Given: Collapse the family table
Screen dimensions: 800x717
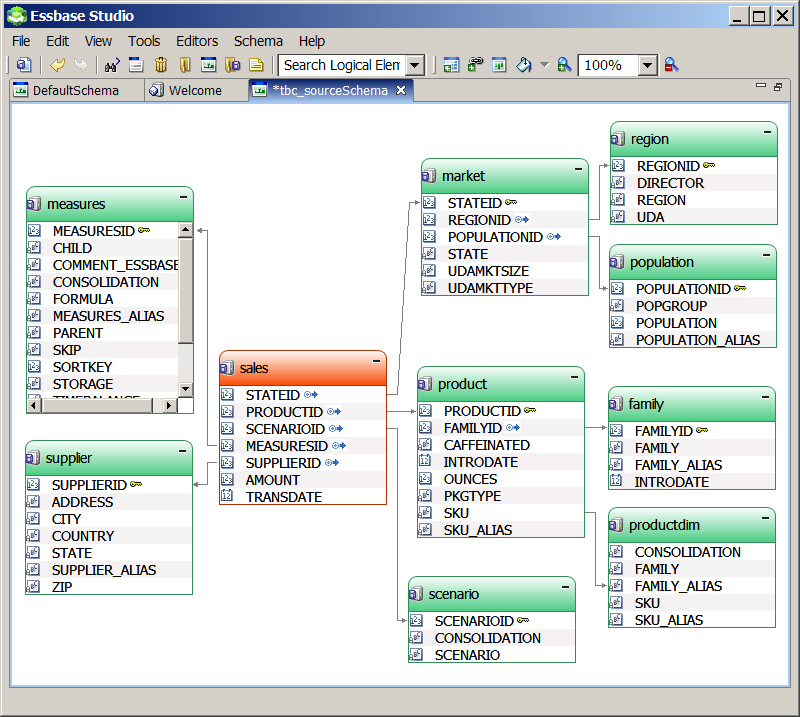Looking at the screenshot, I should 765,397.
